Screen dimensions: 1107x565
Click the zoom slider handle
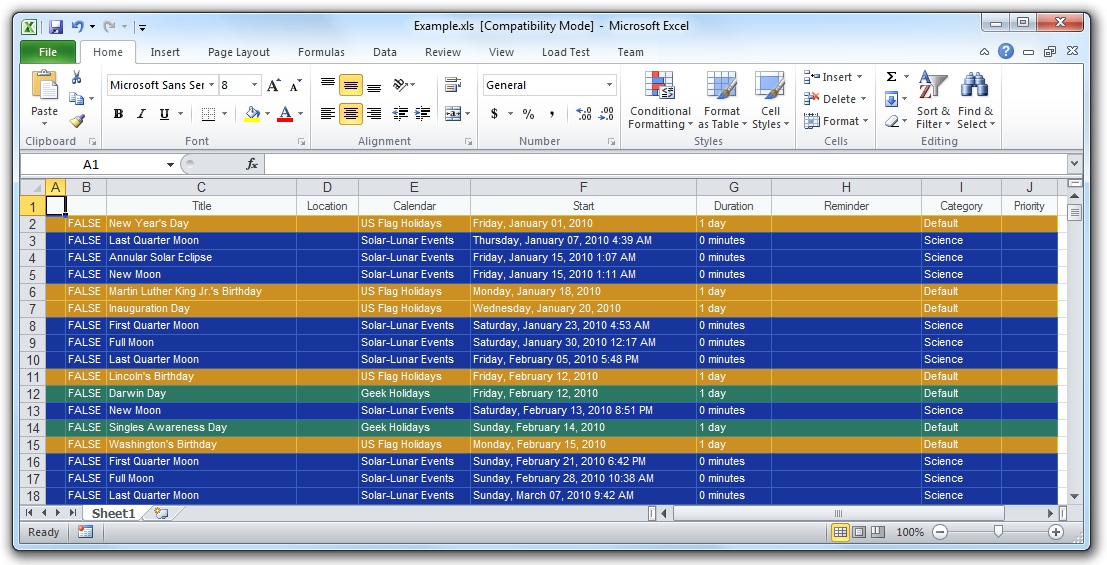pos(998,531)
